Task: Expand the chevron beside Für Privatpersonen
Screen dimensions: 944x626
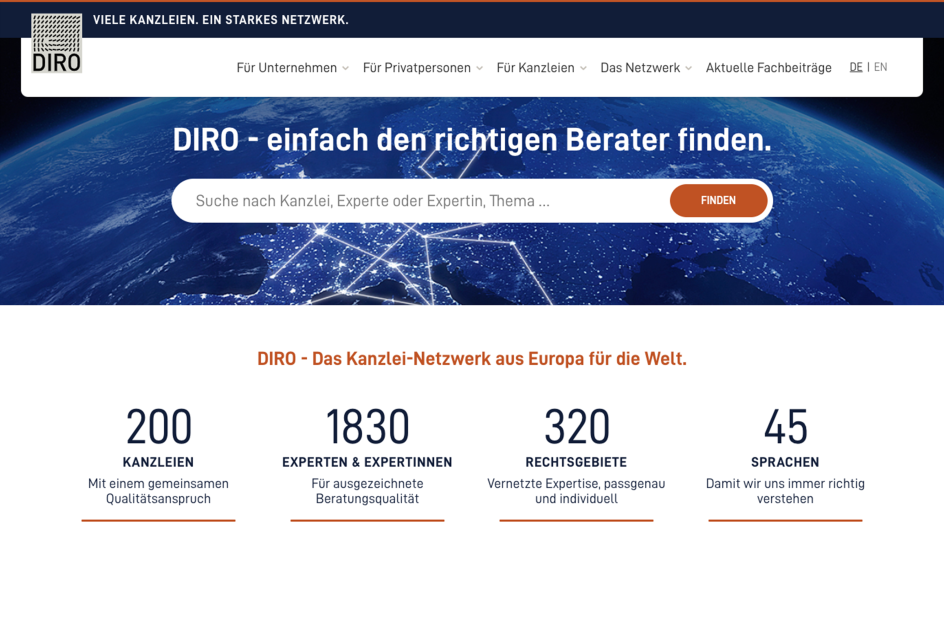Action: [x=480, y=69]
